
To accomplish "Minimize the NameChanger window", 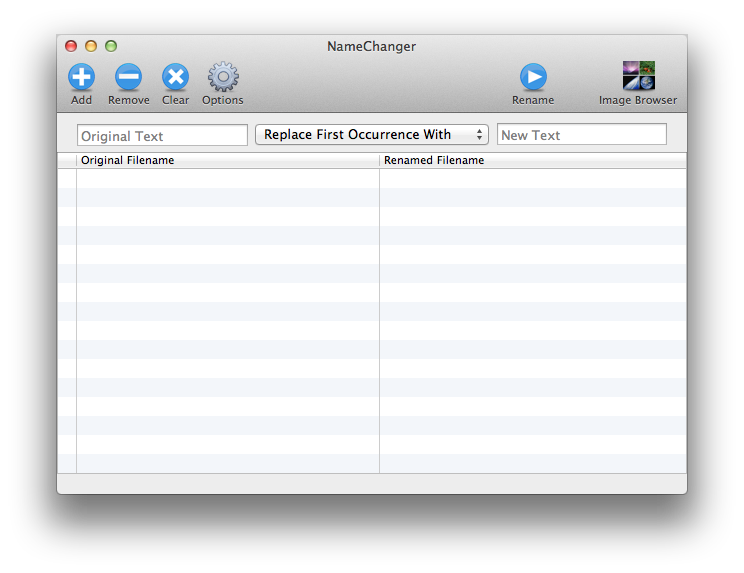I will pyautogui.click(x=91, y=46).
